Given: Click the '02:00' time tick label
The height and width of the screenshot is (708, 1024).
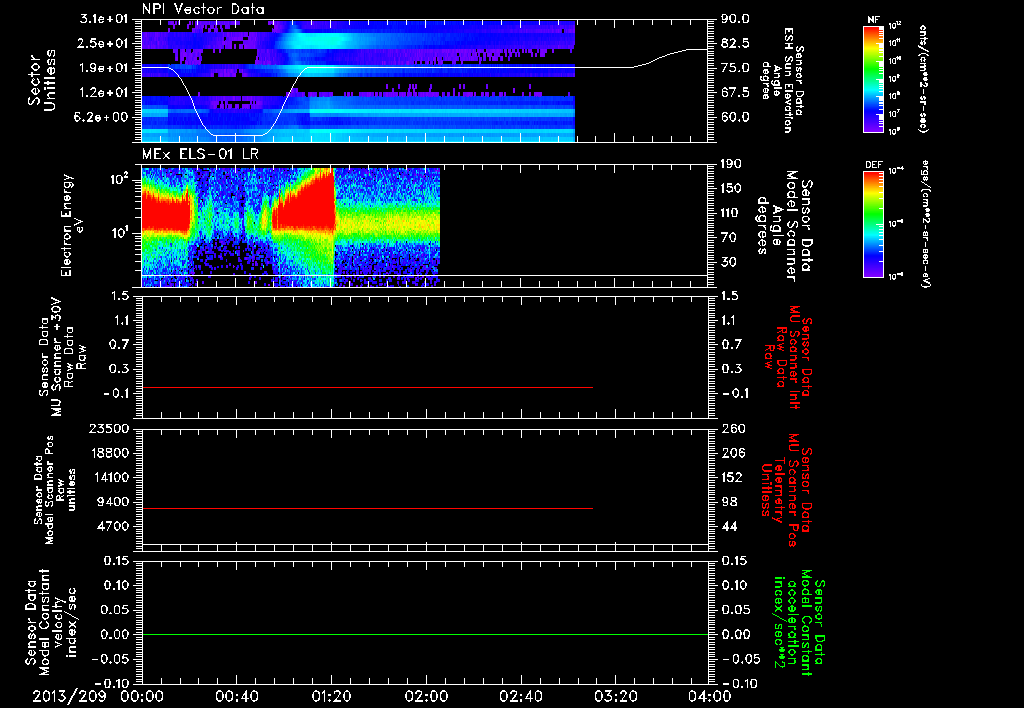Looking at the screenshot, I should point(426,696).
